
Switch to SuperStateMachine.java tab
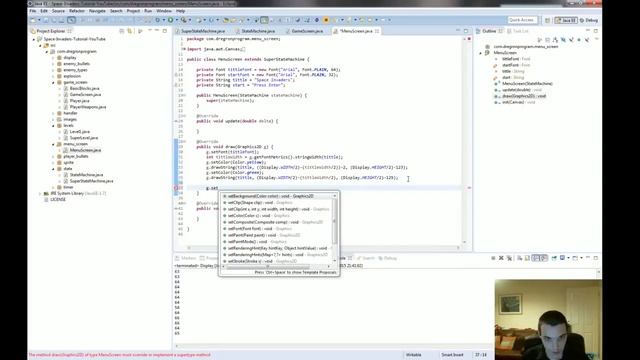202,31
